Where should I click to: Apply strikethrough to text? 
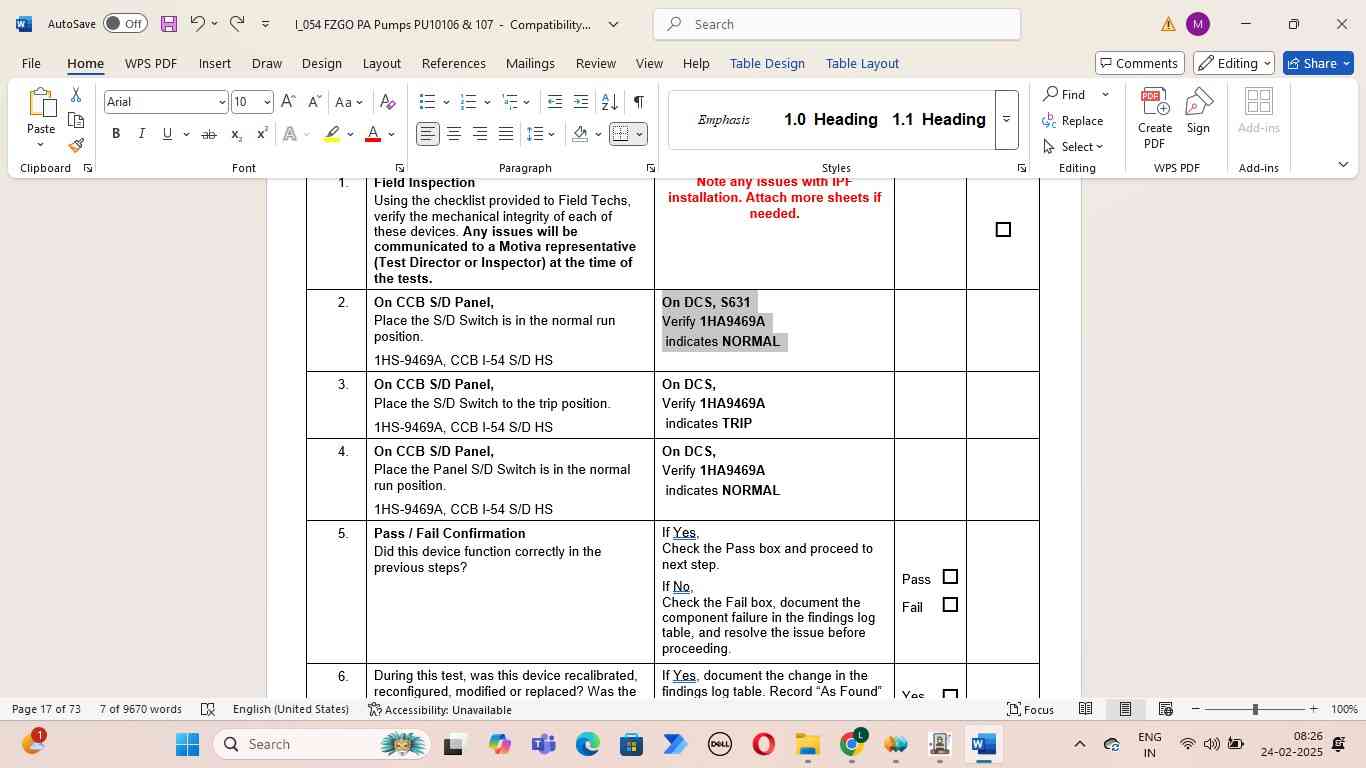coord(209,134)
